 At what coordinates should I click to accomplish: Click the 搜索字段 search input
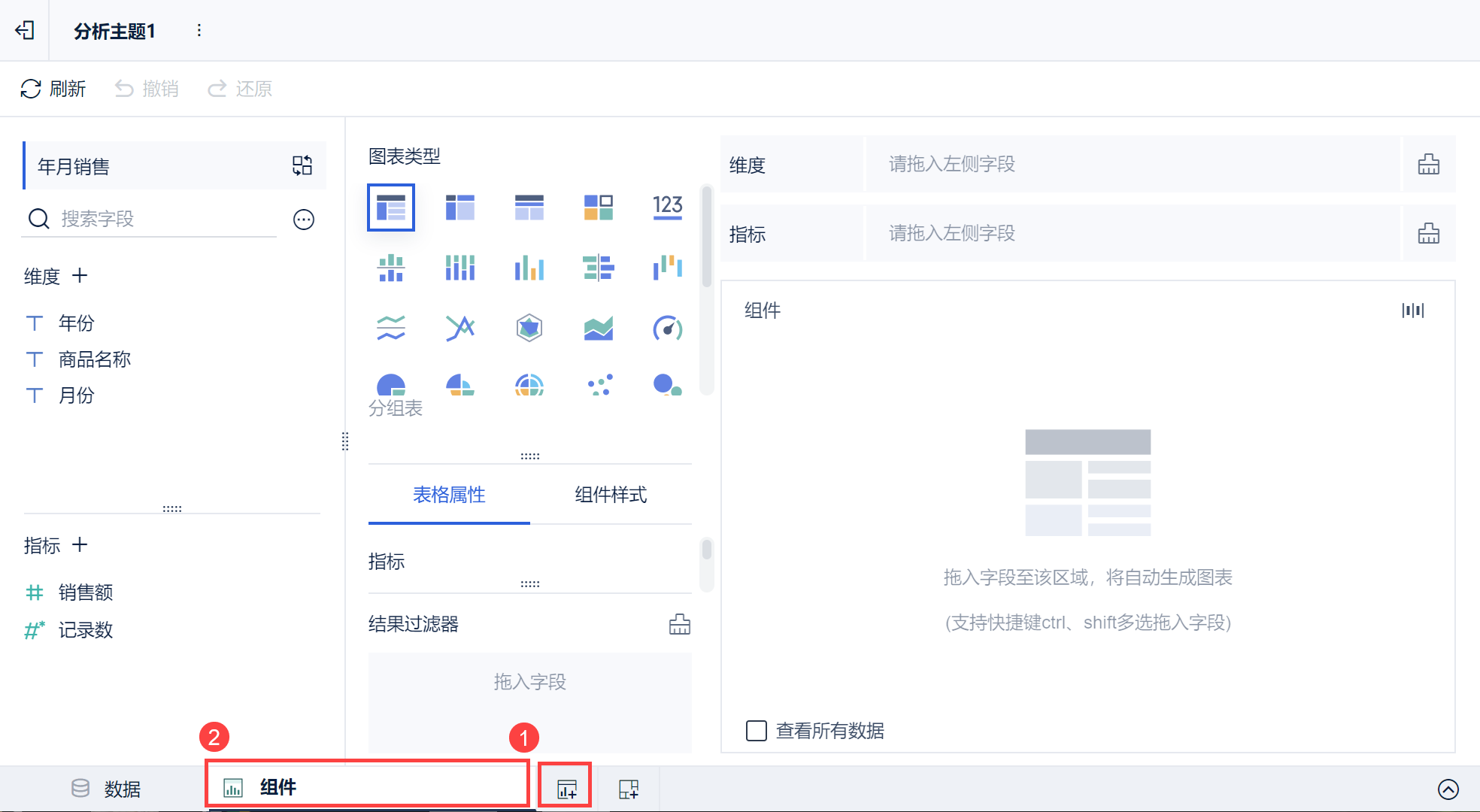(x=165, y=219)
